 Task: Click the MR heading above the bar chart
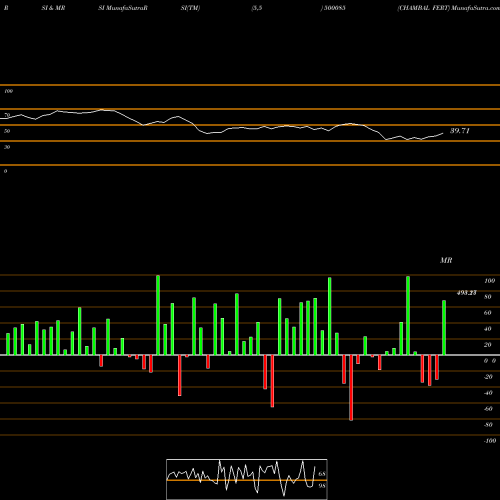pyautogui.click(x=446, y=260)
